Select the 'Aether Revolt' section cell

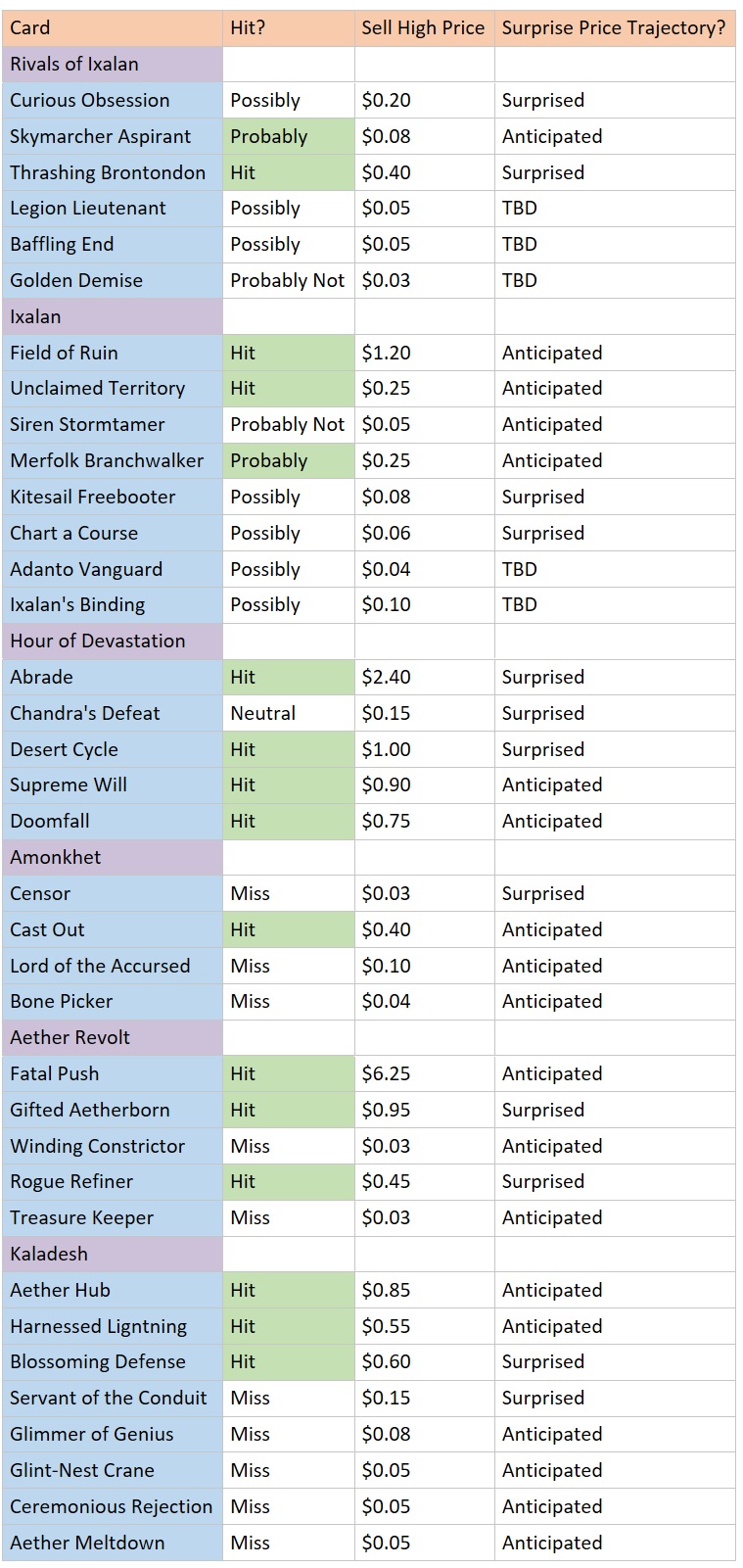113,1037
